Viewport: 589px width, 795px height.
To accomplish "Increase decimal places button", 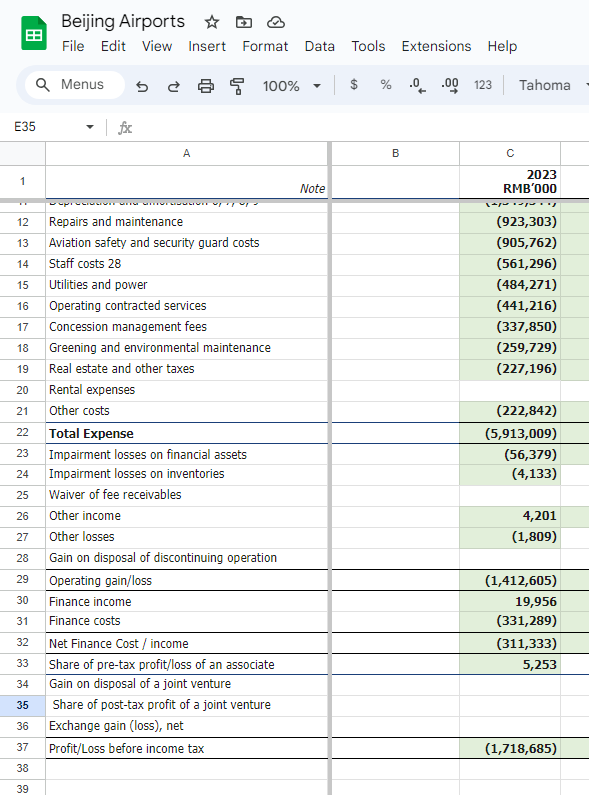I will tap(450, 85).
